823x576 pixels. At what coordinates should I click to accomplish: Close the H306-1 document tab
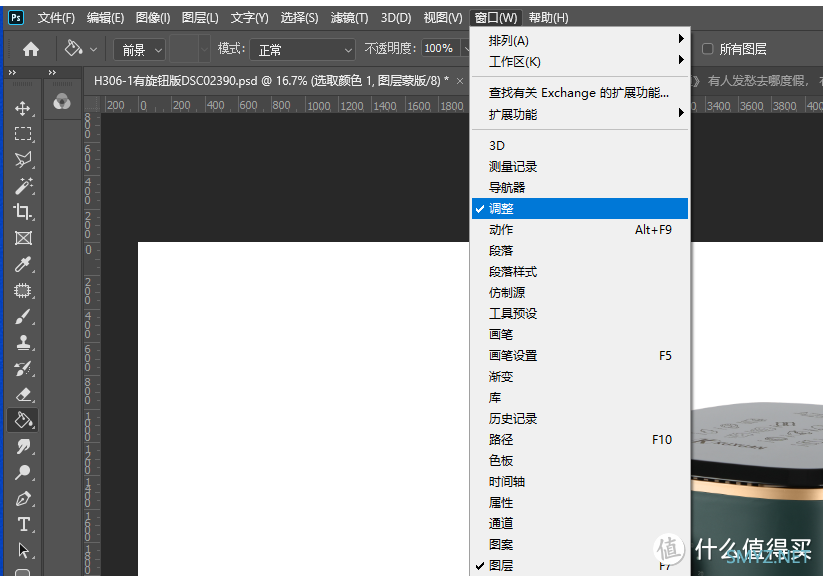tap(460, 81)
